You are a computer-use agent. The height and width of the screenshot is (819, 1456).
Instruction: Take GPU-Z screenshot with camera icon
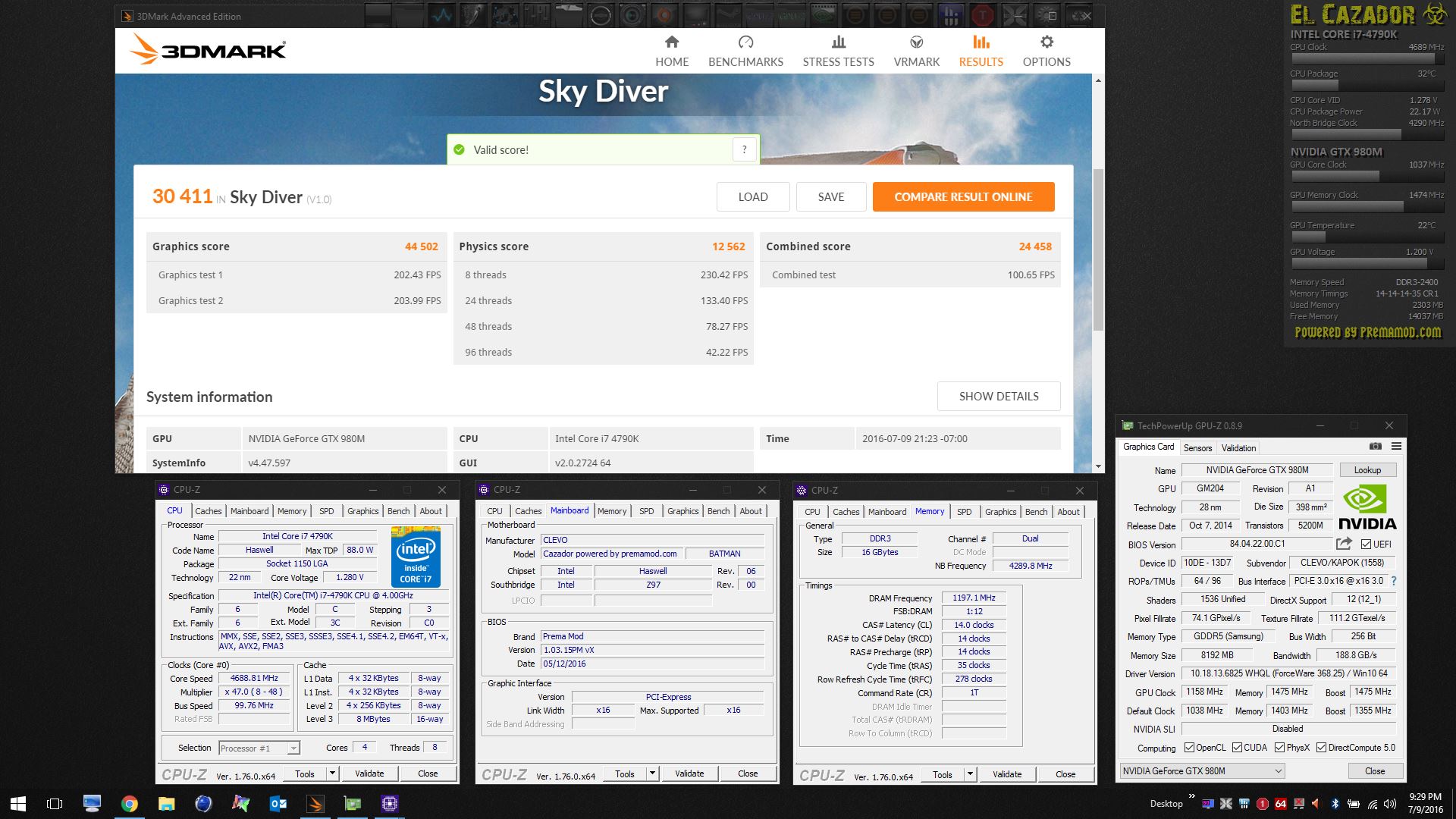tap(1375, 447)
